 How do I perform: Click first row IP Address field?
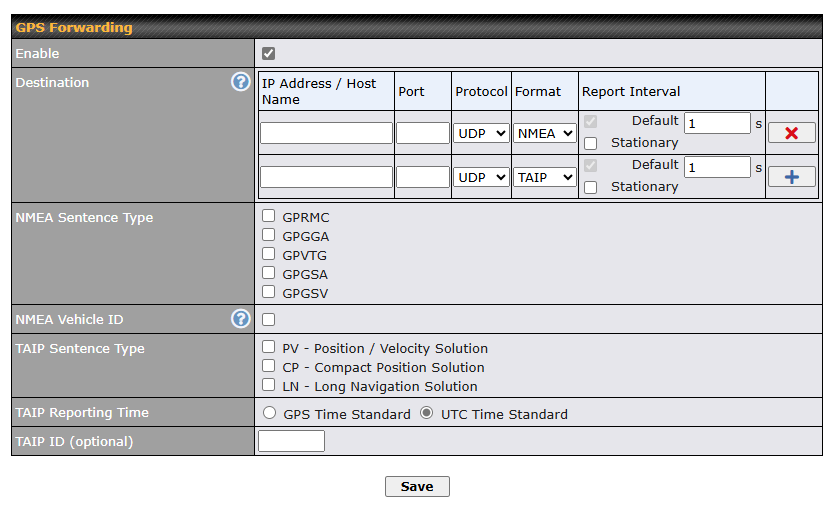(326, 133)
